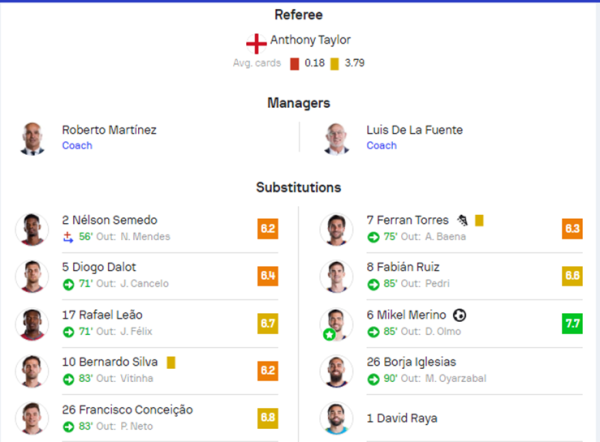Click the yellow card average icon
This screenshot has width=600, height=442.
click(x=334, y=64)
